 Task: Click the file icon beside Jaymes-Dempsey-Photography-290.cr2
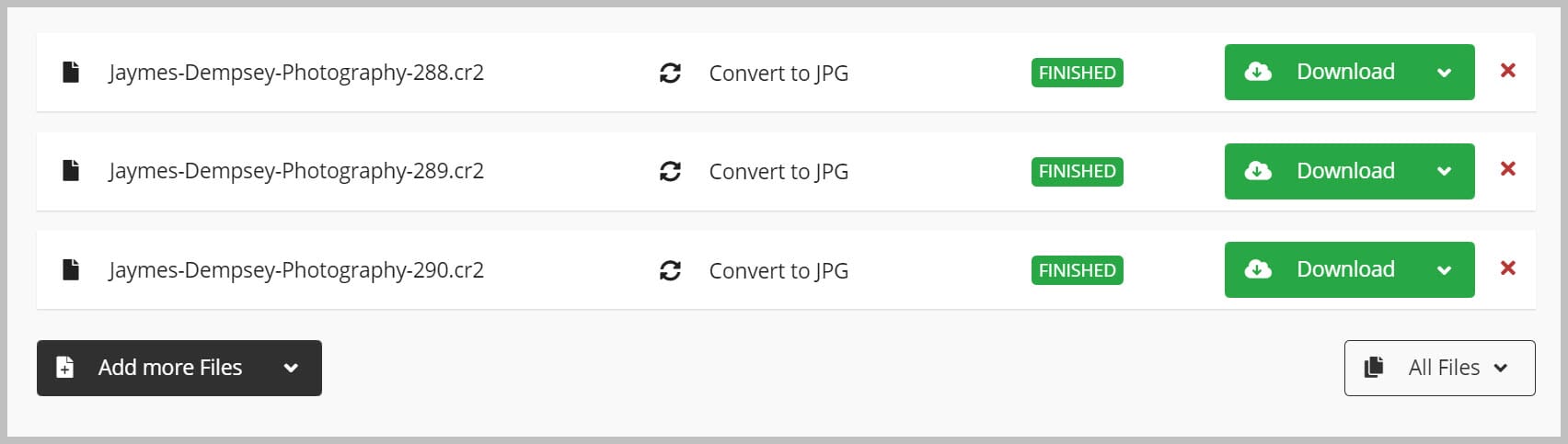(71, 269)
